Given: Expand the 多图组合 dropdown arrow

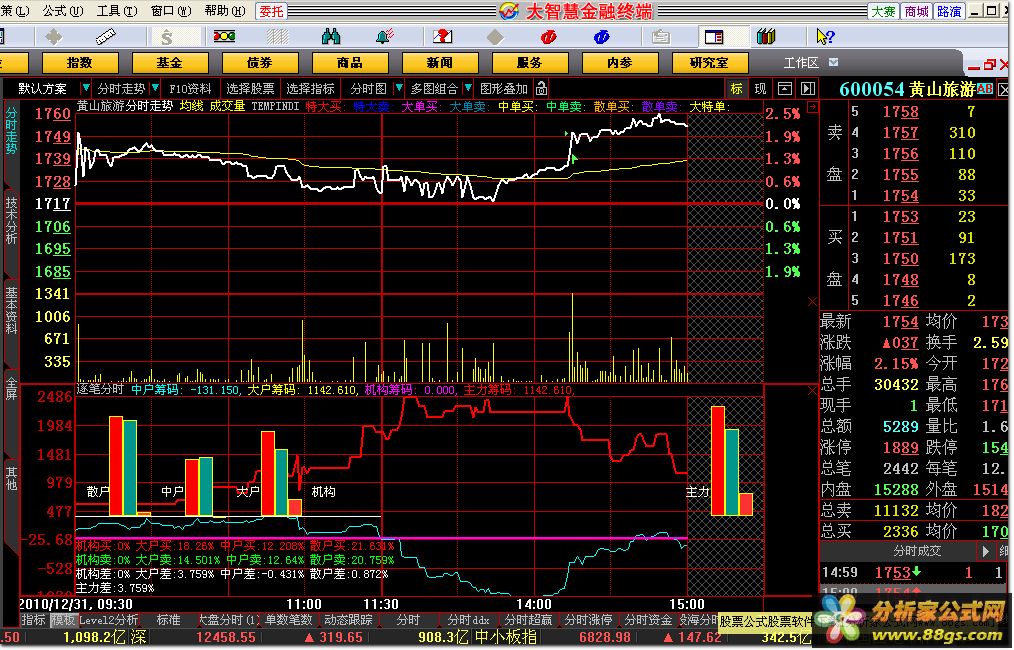Looking at the screenshot, I should coord(468,89).
